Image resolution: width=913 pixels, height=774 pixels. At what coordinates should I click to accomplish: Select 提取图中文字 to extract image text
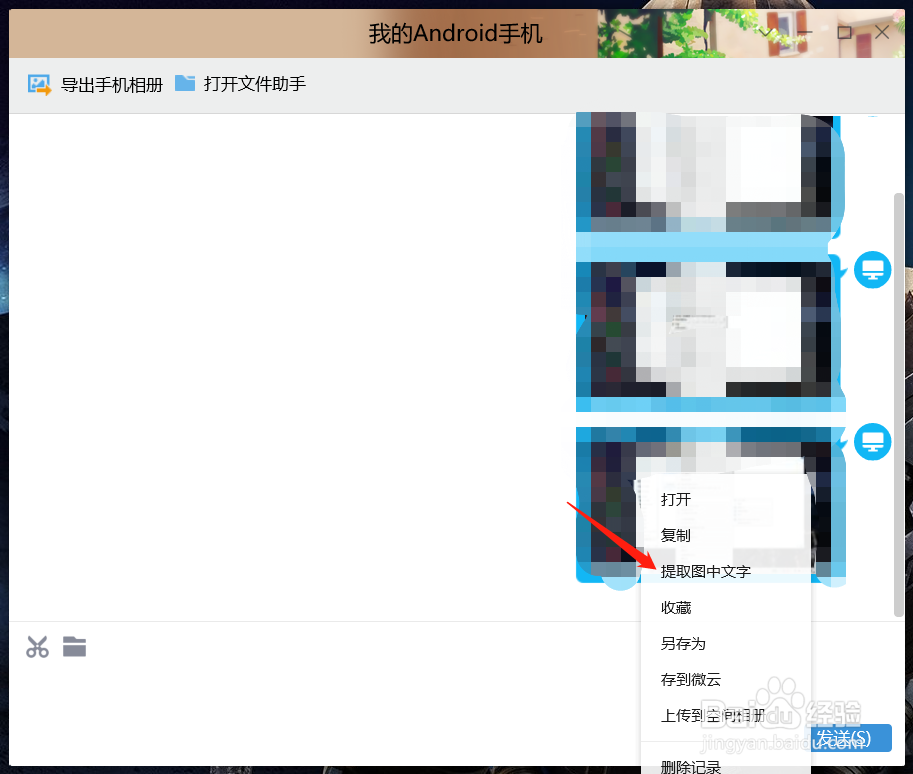tap(705, 571)
